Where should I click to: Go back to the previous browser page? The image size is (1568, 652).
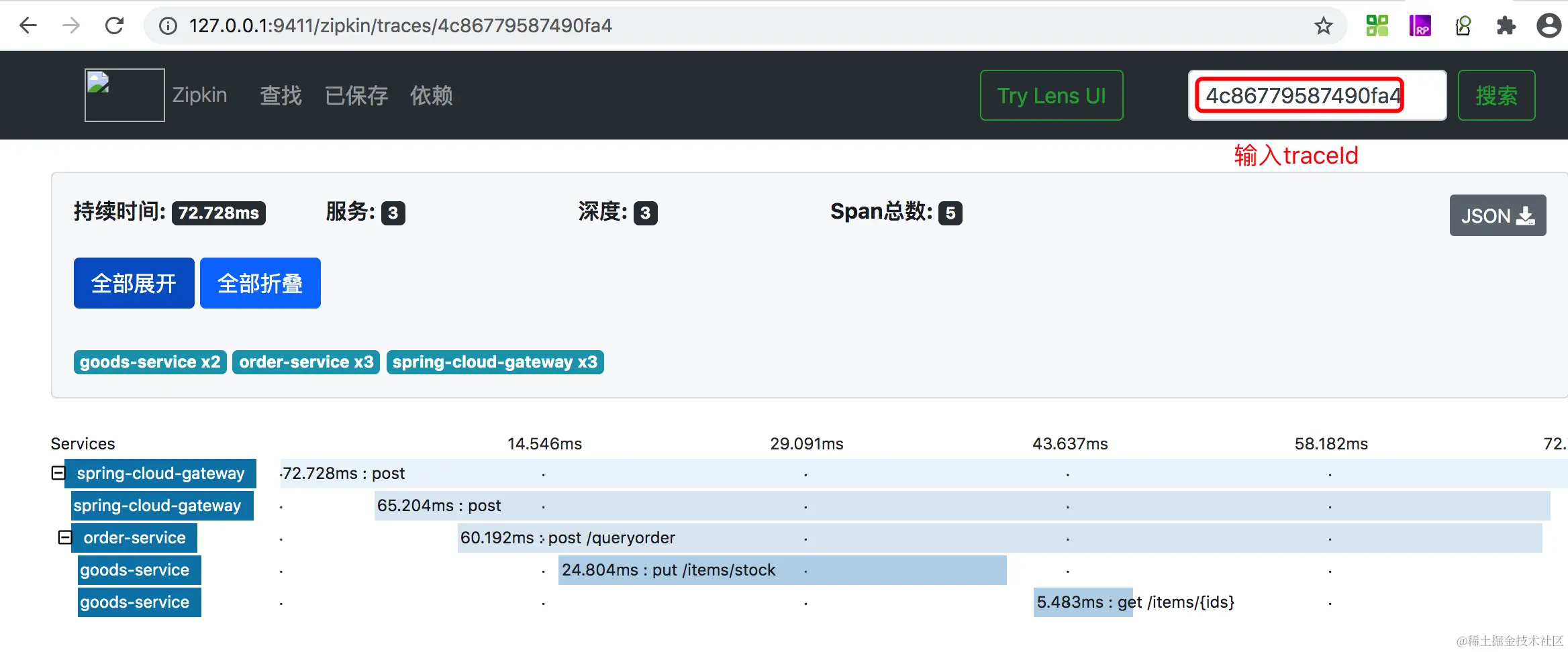pyautogui.click(x=28, y=25)
